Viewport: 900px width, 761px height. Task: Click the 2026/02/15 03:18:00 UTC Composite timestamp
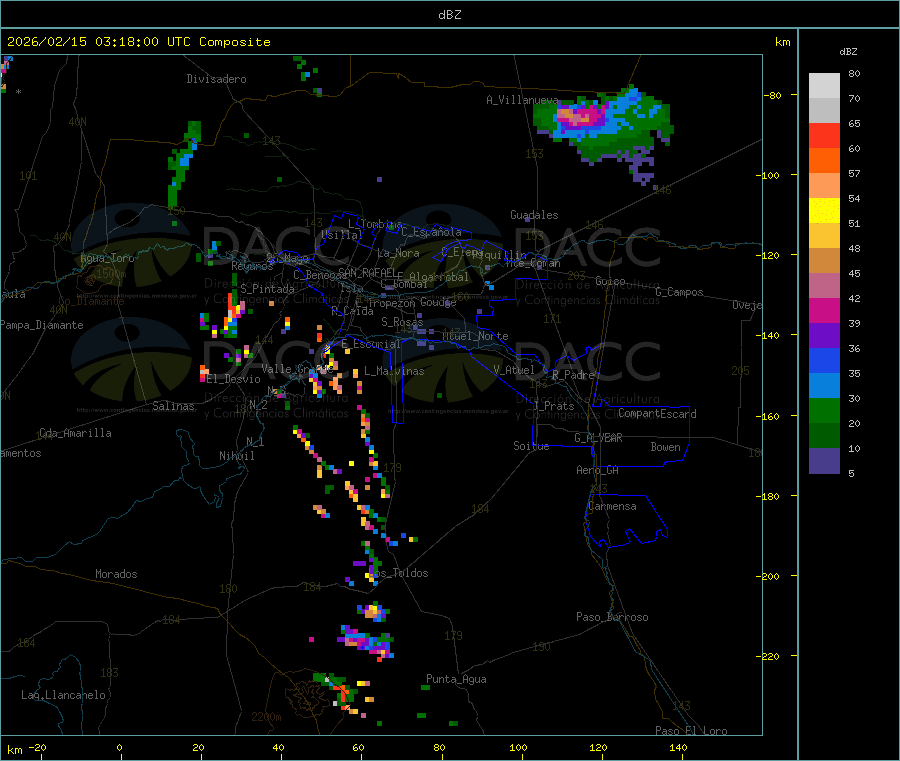point(138,42)
